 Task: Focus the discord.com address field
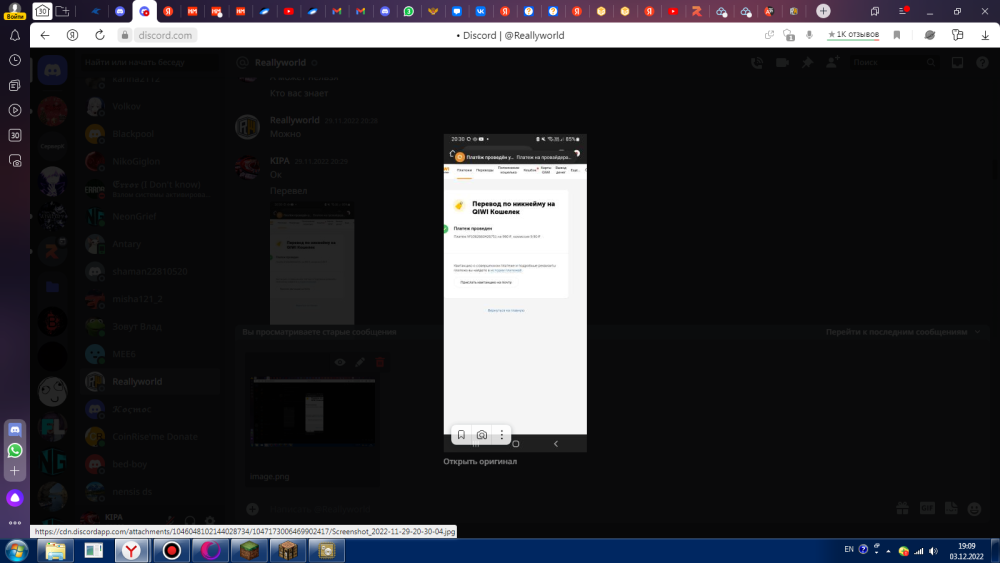(165, 35)
